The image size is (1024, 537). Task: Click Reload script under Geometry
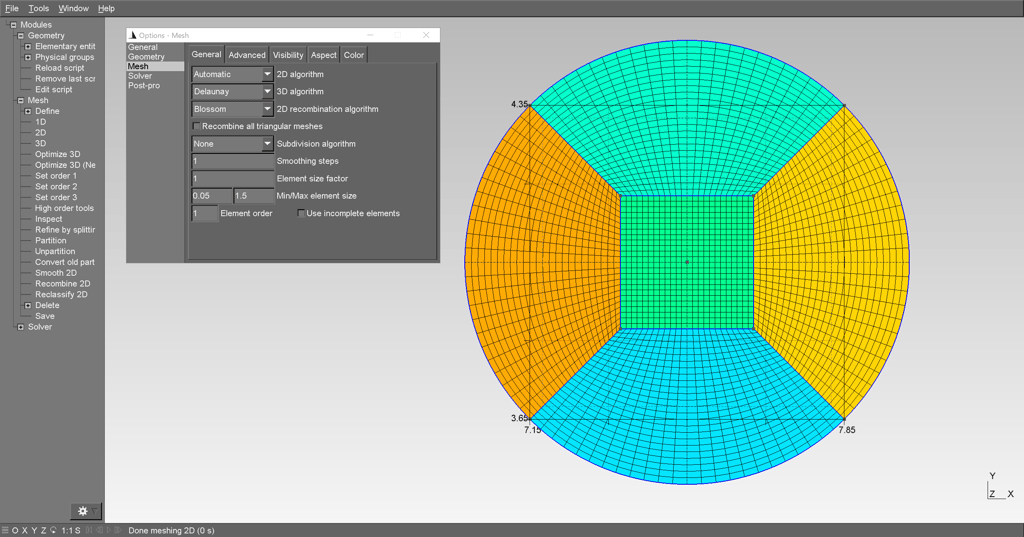[60, 68]
